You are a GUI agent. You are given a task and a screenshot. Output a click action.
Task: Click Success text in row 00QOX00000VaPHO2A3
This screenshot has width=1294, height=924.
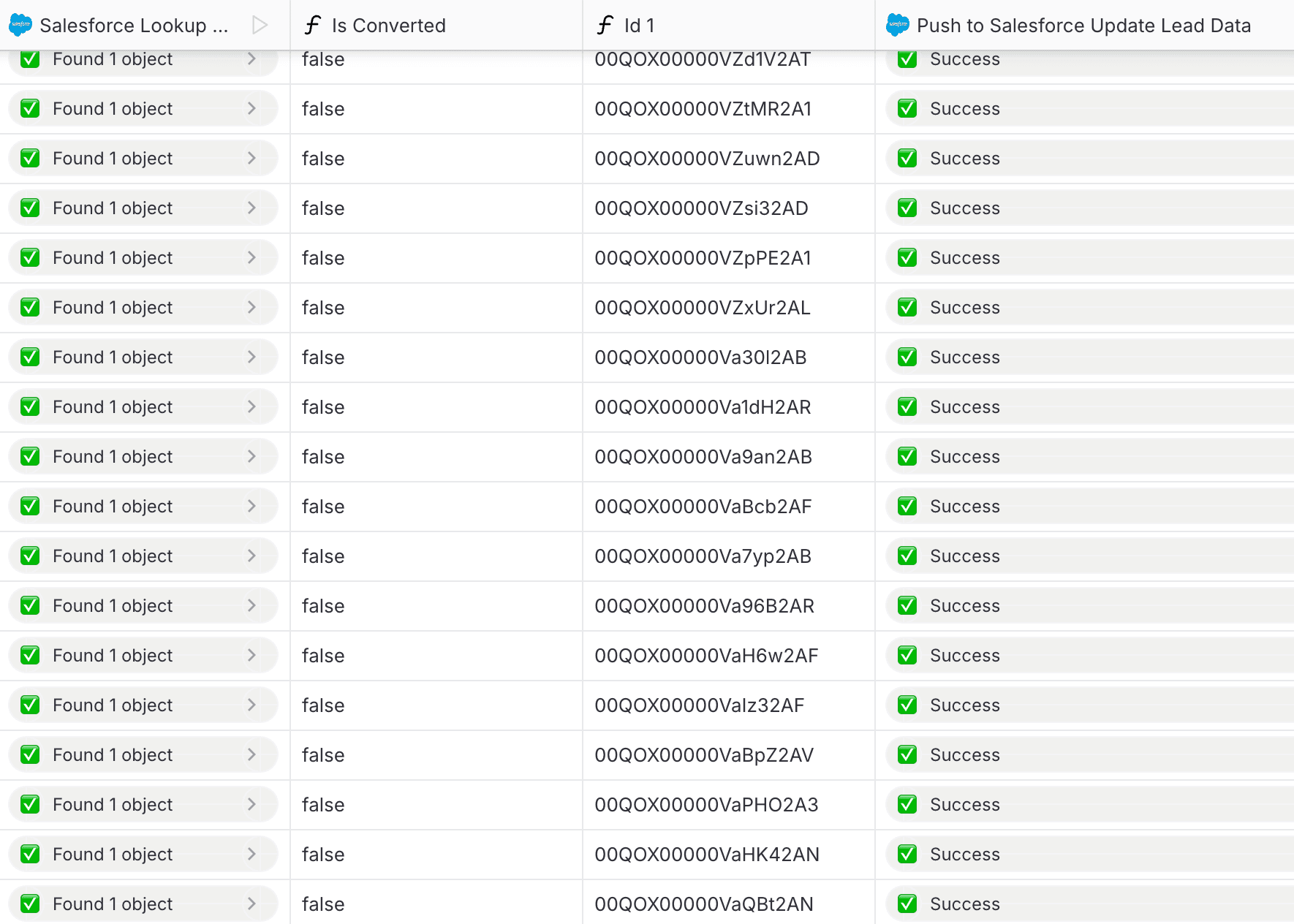964,805
